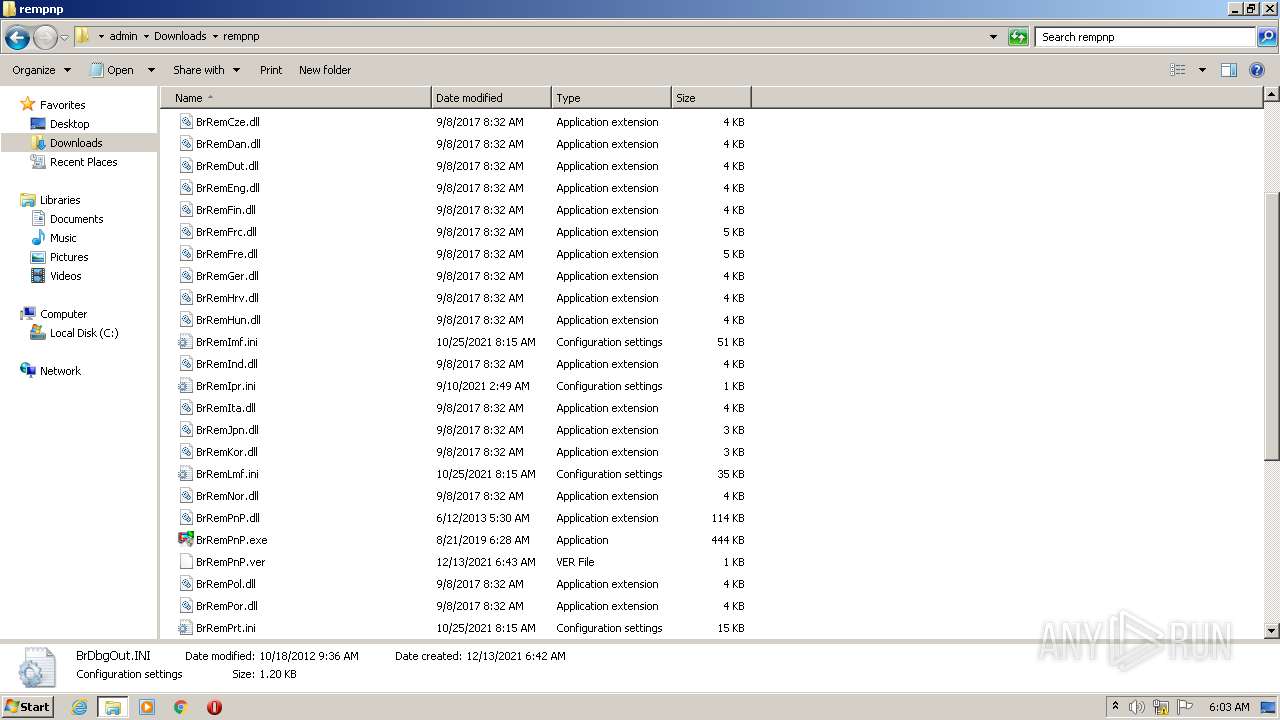Open Network in the navigation pane
Viewport: 1280px width, 720px height.
(60, 371)
